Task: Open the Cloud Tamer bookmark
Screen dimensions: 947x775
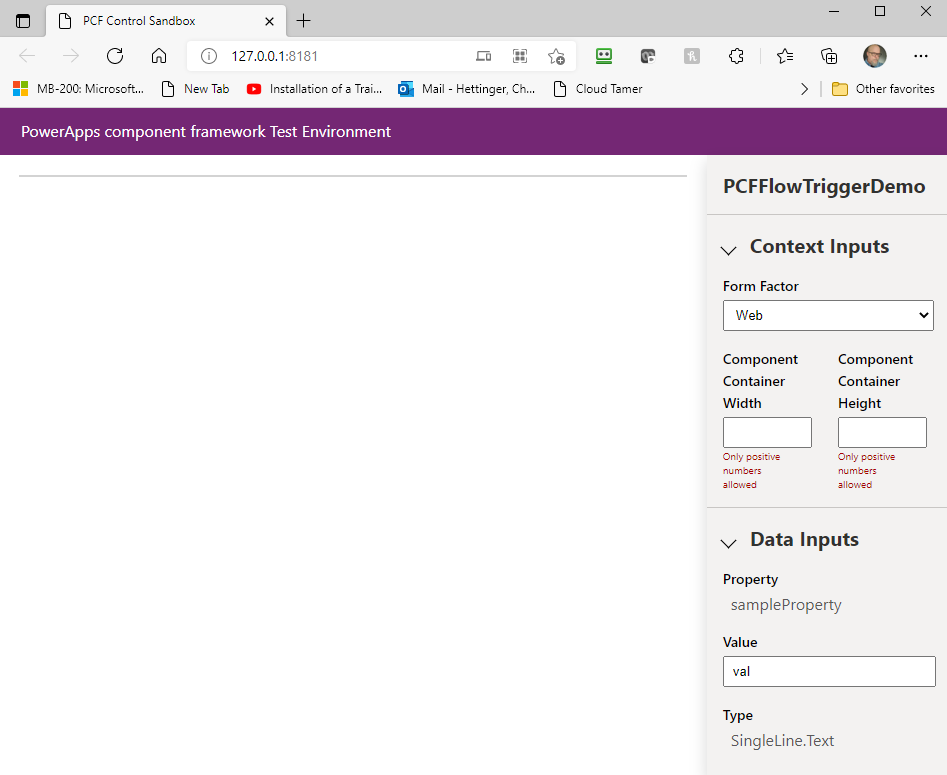Action: 598,89
